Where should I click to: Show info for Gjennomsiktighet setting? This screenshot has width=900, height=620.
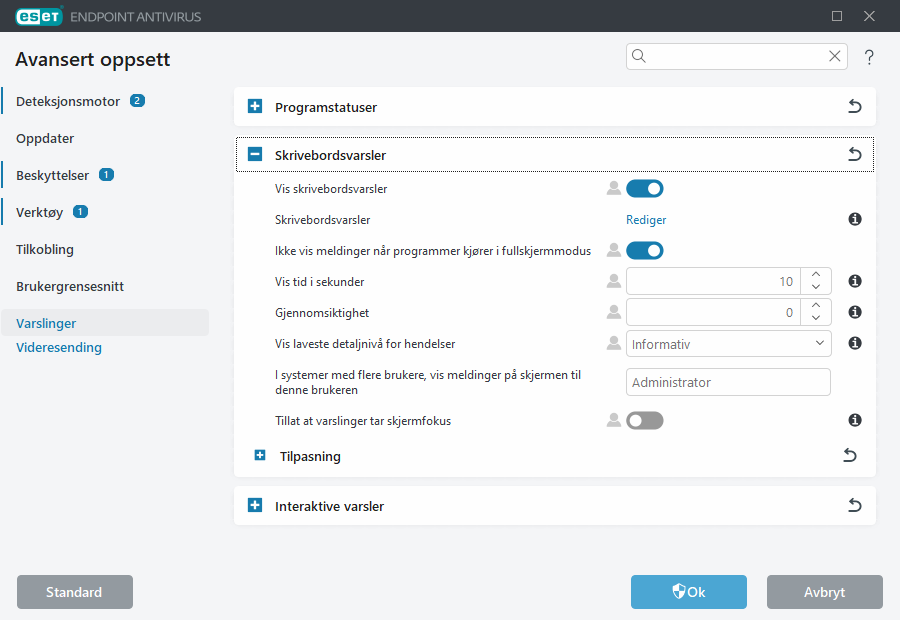pos(855,312)
